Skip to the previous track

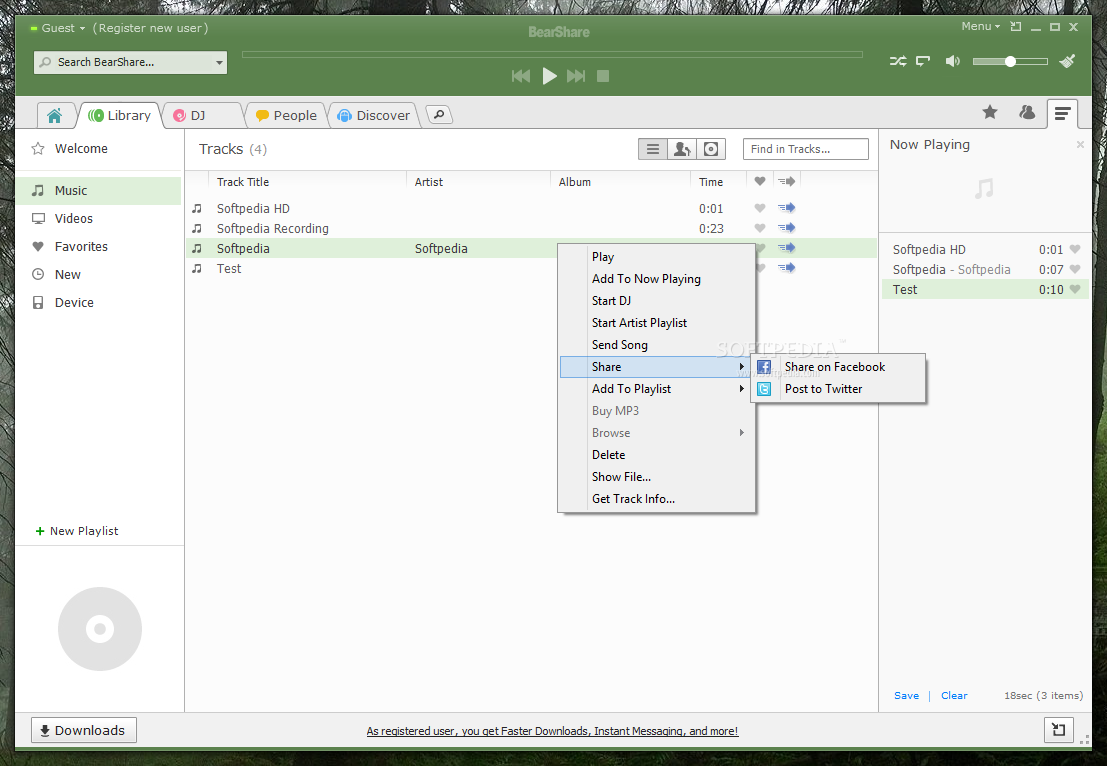coord(521,76)
